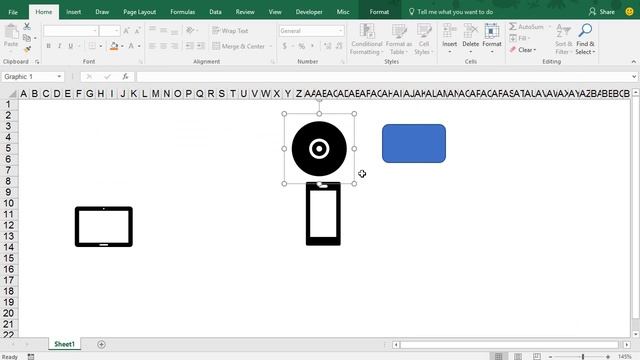
Task: Click Increase Font Size icon
Action: [x=127, y=31]
